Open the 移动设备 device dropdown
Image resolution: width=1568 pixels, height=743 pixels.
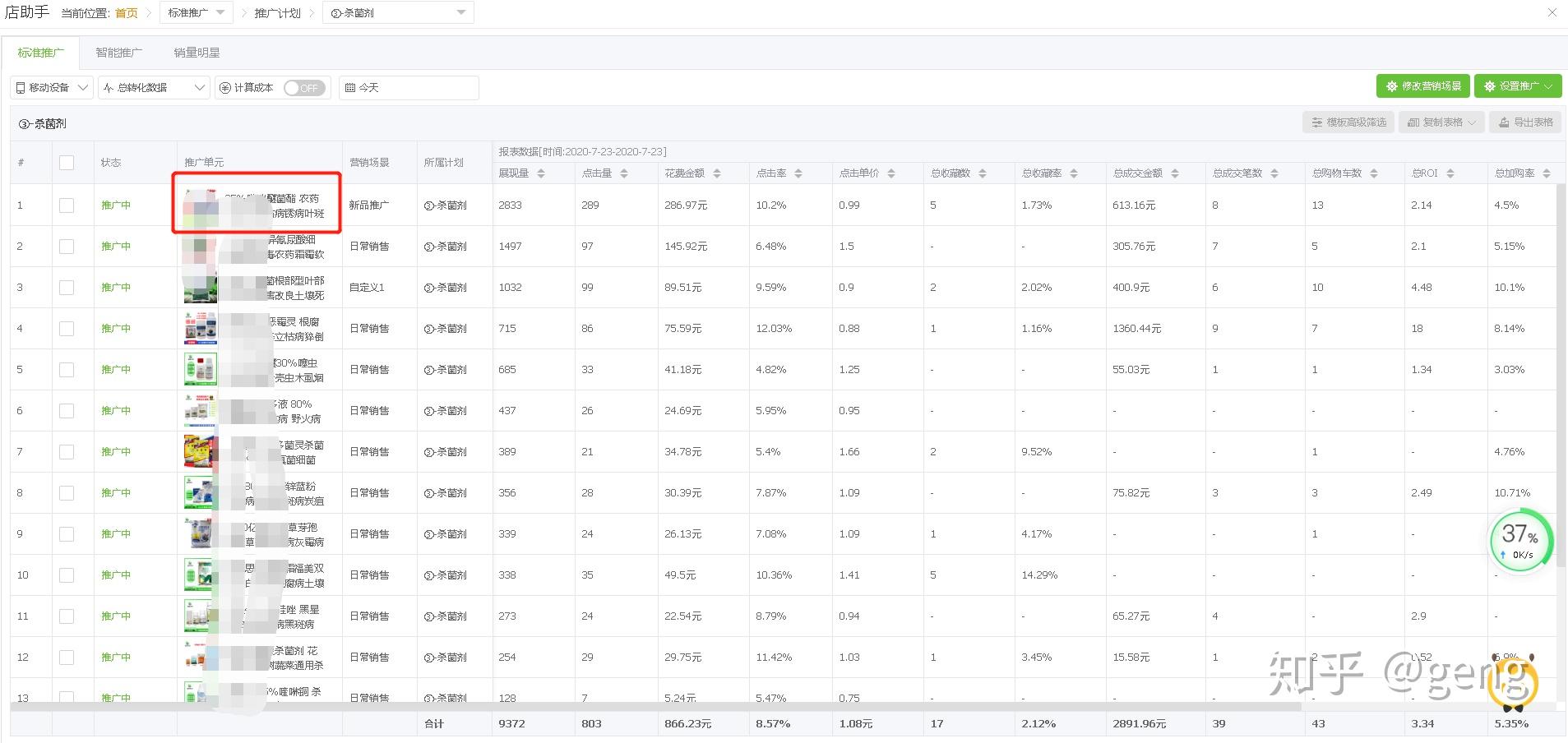[53, 88]
